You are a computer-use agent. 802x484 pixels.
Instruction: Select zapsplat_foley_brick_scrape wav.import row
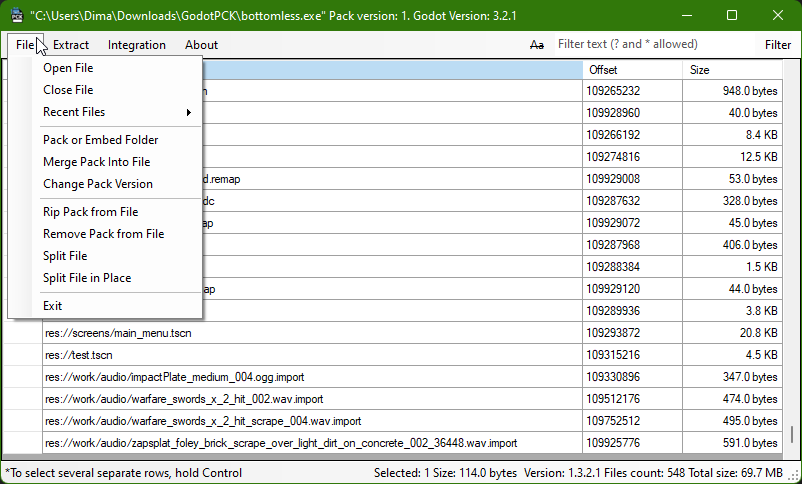click(x=312, y=443)
